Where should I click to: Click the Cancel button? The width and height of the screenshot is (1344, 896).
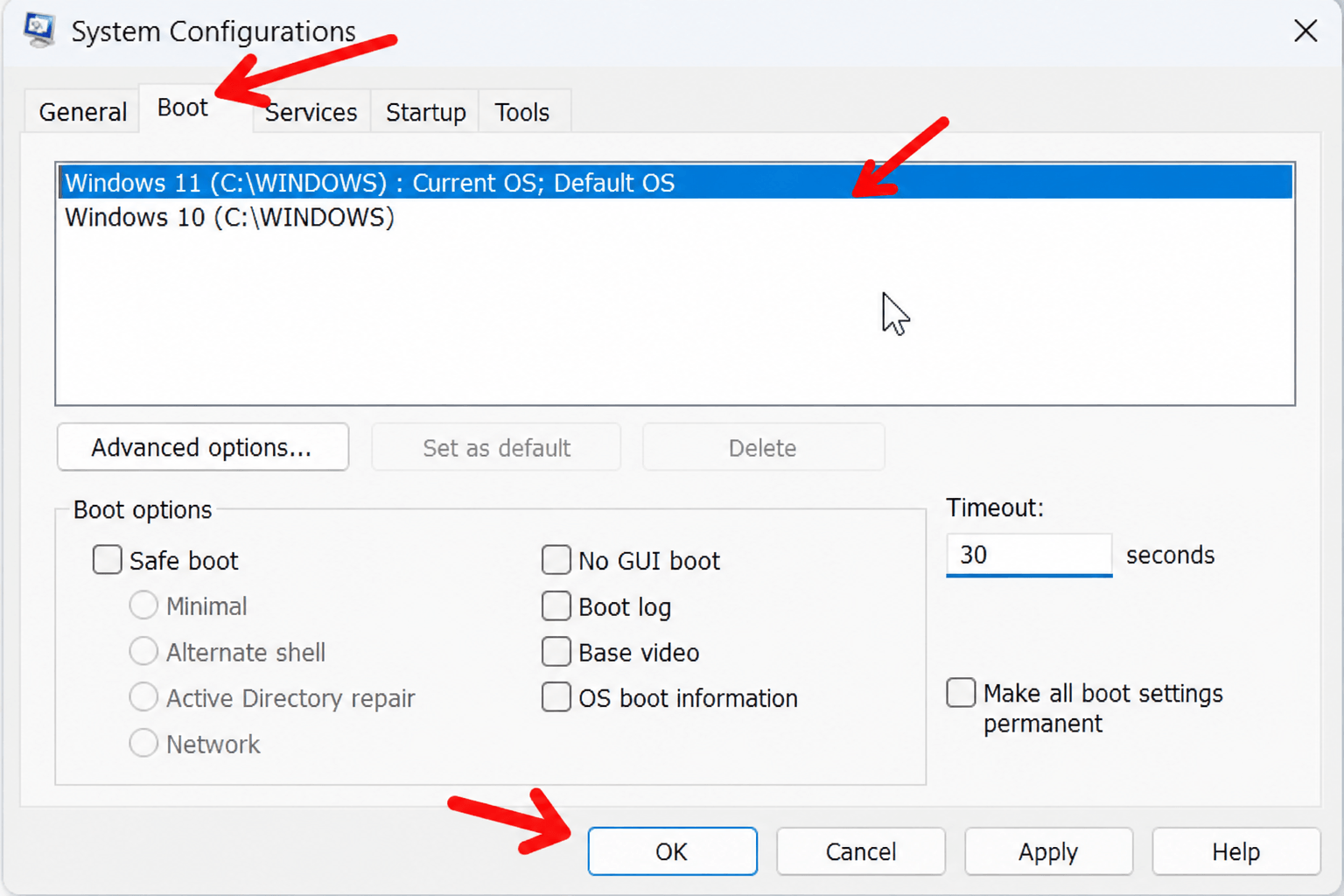click(x=861, y=851)
